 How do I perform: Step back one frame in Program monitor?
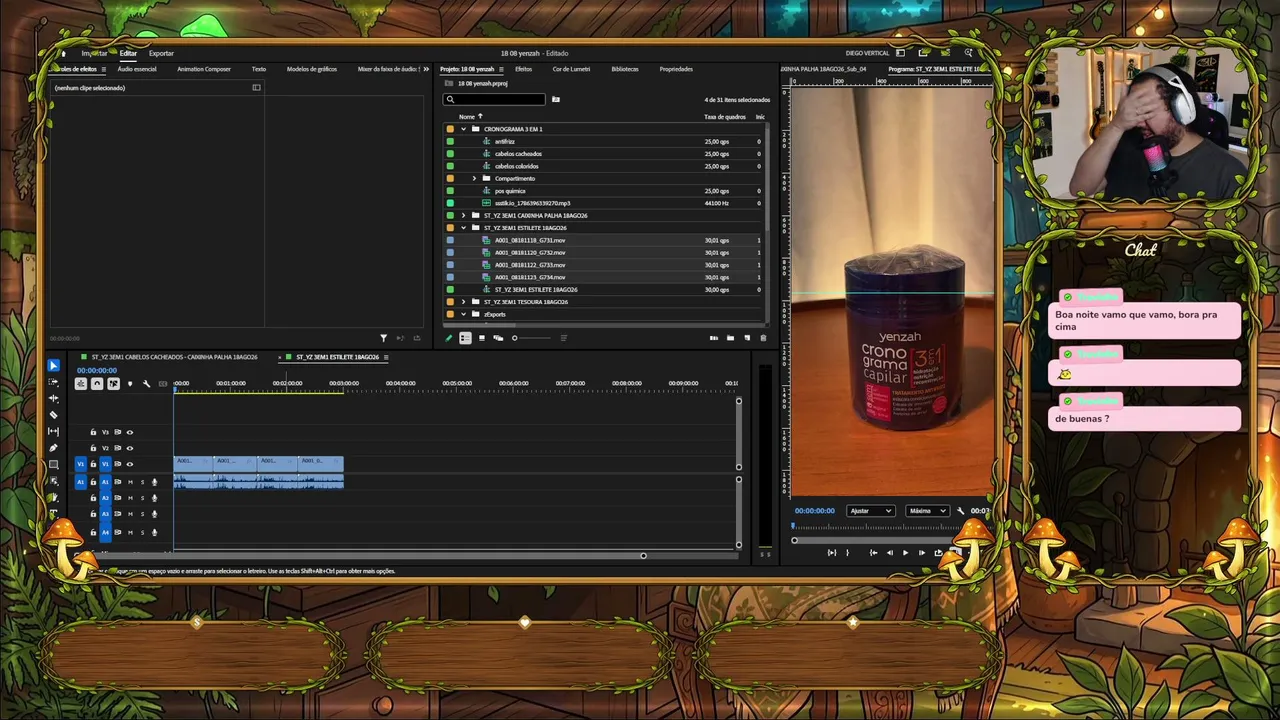tap(889, 552)
